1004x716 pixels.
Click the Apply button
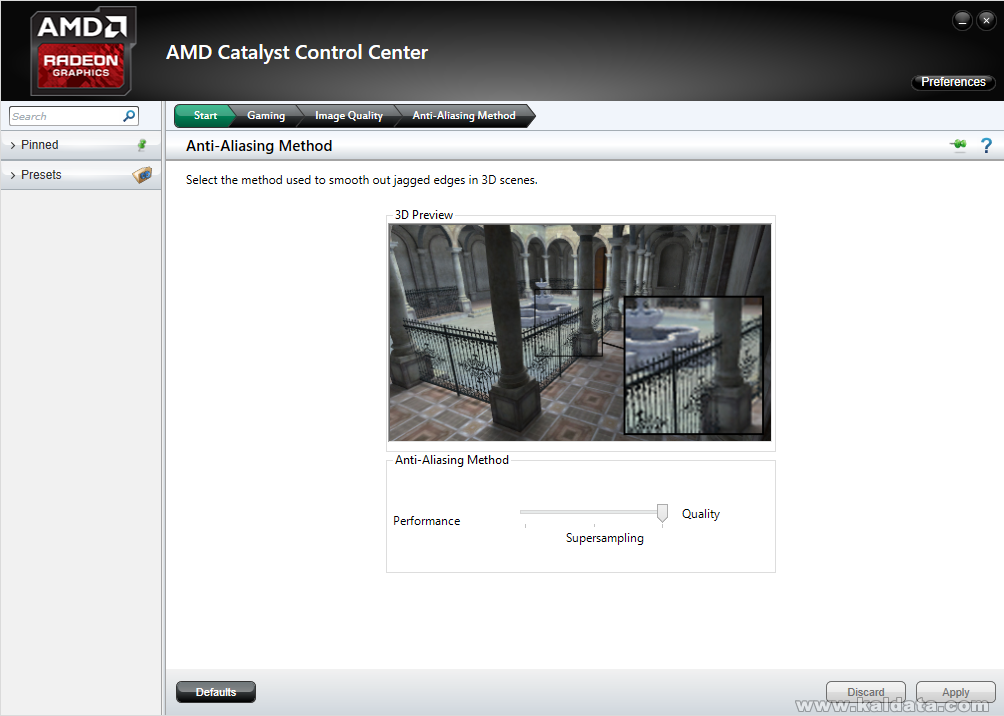point(955,692)
